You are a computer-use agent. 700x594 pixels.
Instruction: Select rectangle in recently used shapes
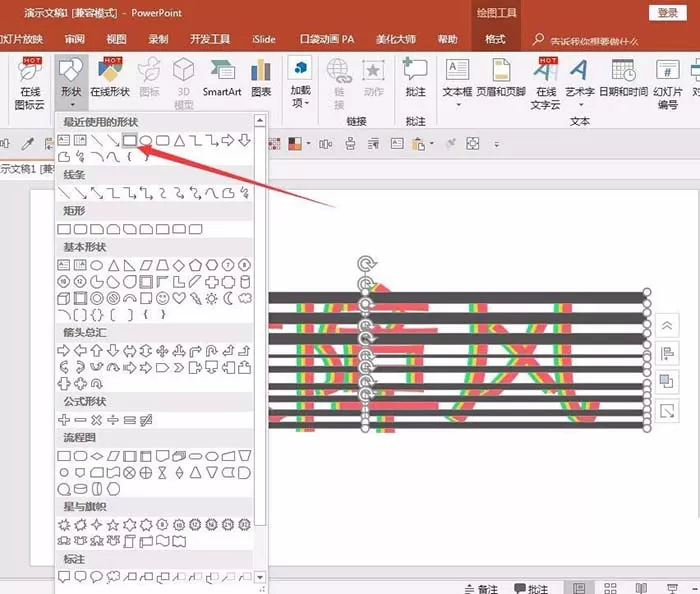(129, 141)
